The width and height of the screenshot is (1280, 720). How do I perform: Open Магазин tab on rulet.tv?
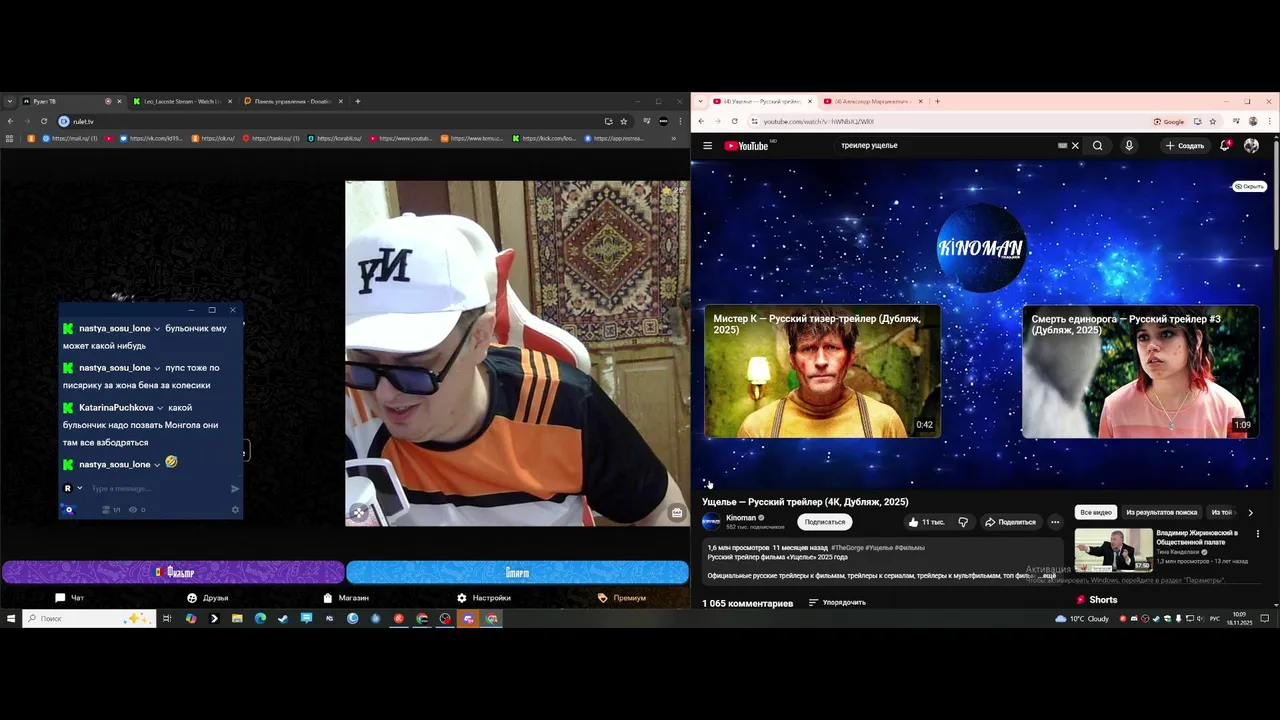click(346, 598)
